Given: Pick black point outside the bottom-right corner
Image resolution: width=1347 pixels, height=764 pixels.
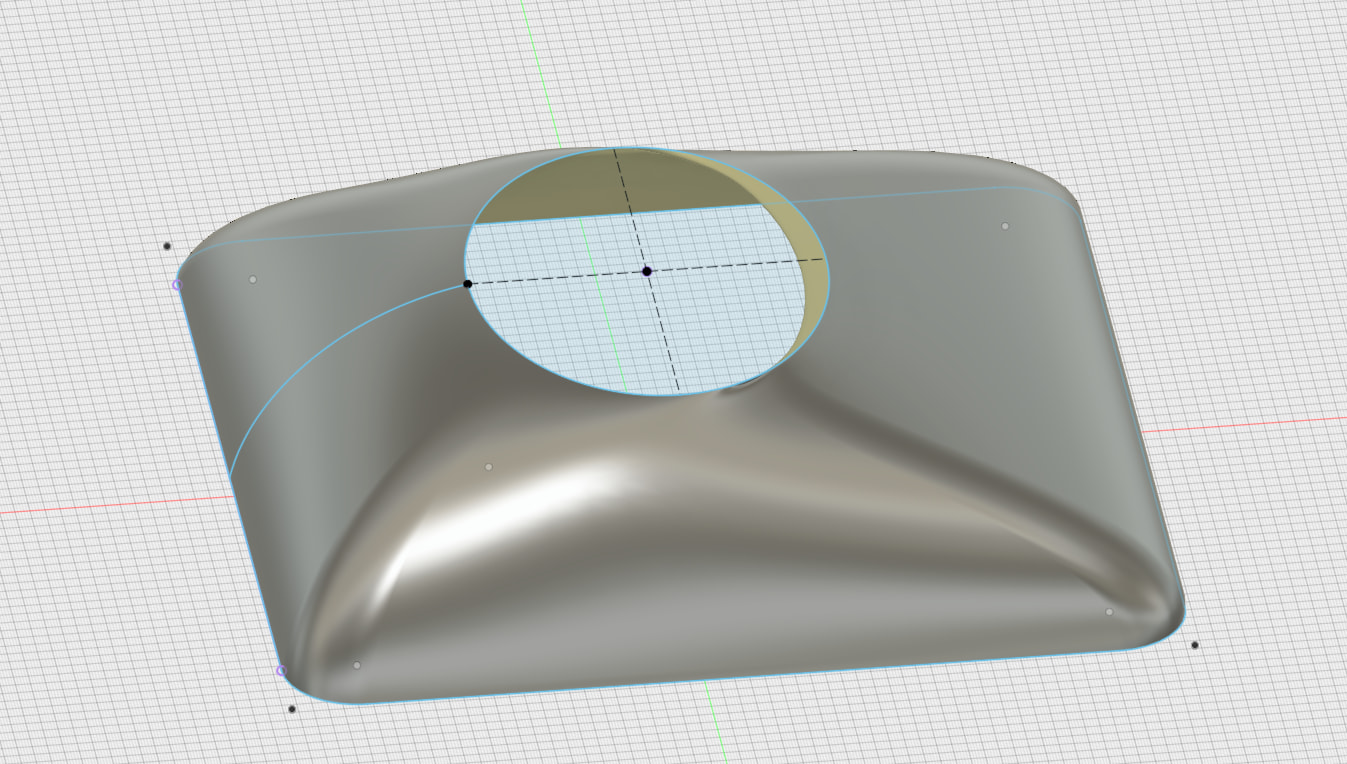Looking at the screenshot, I should pyautogui.click(x=1195, y=645).
